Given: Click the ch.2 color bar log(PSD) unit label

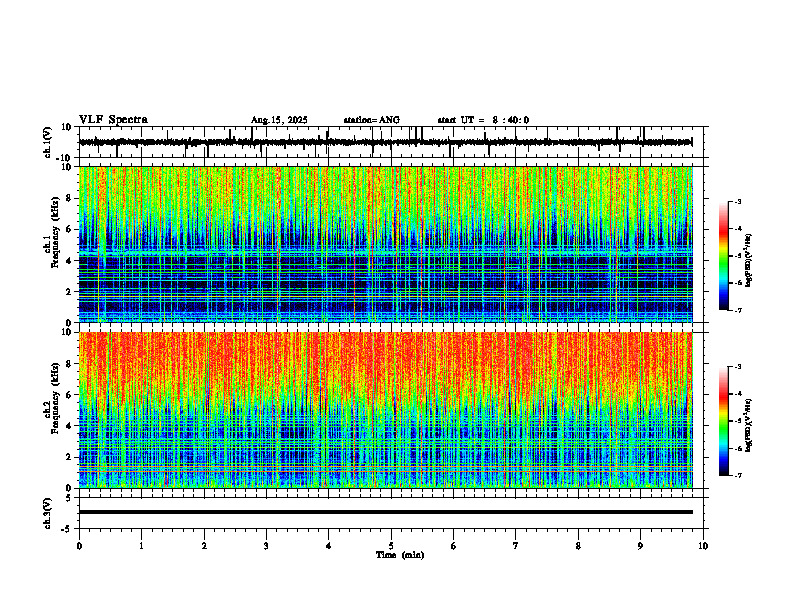Looking at the screenshot, I should point(748,425).
